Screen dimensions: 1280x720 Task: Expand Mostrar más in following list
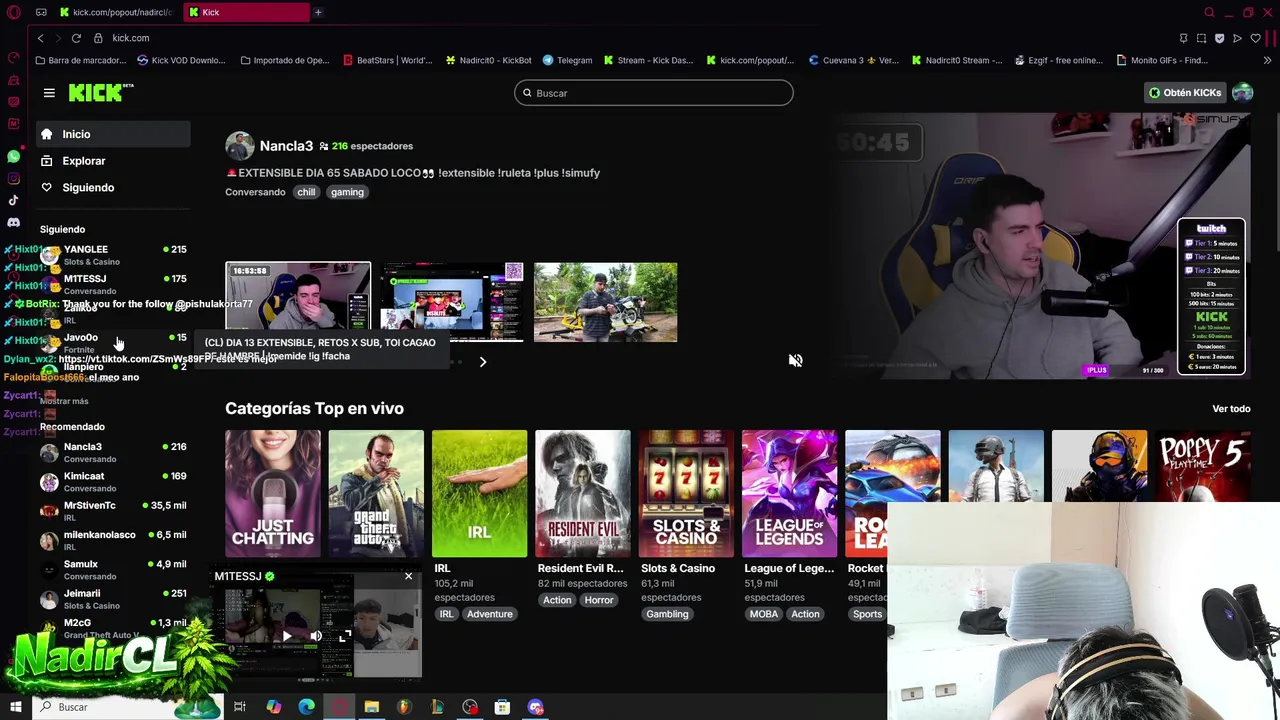pyautogui.click(x=64, y=401)
